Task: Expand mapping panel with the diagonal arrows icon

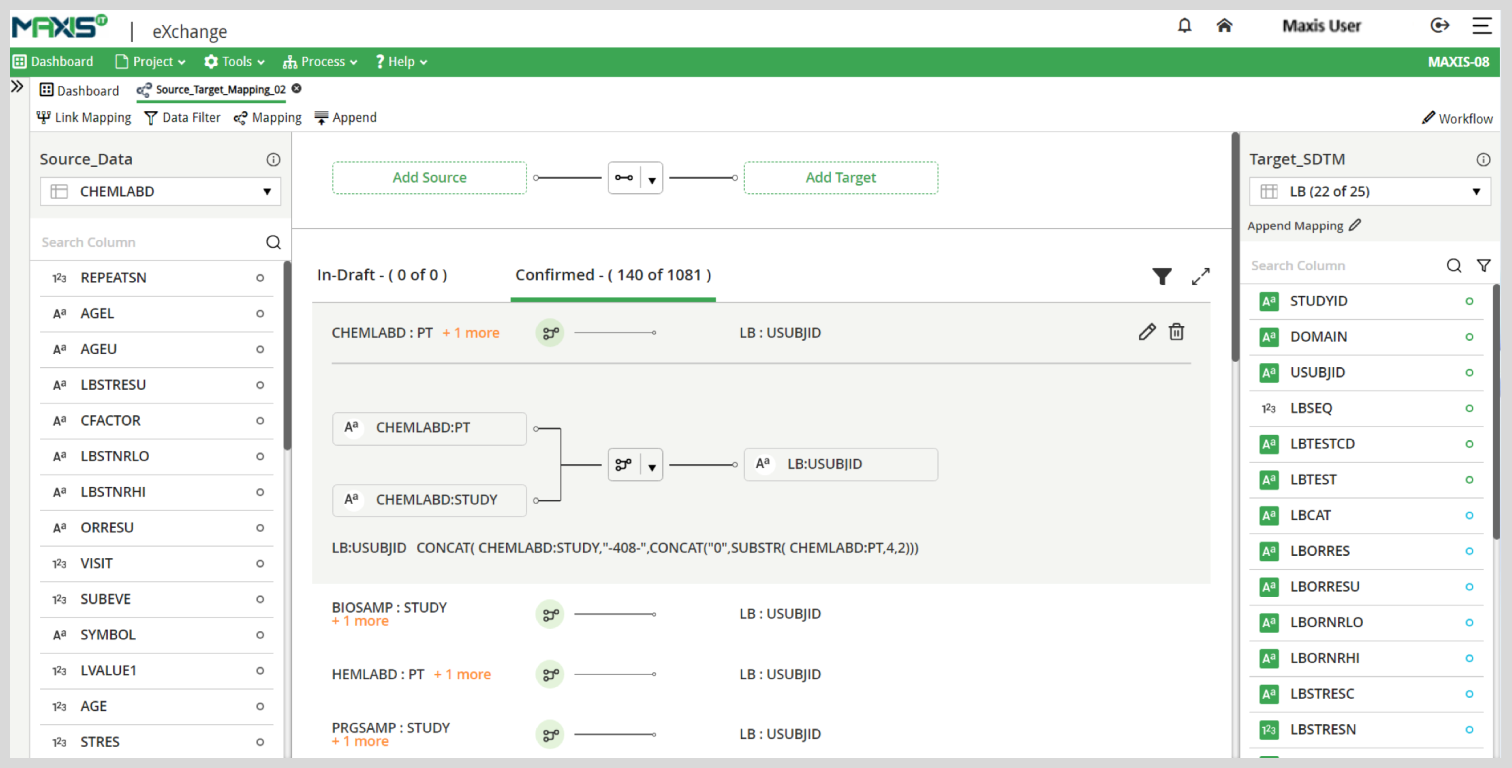Action: point(1201,276)
